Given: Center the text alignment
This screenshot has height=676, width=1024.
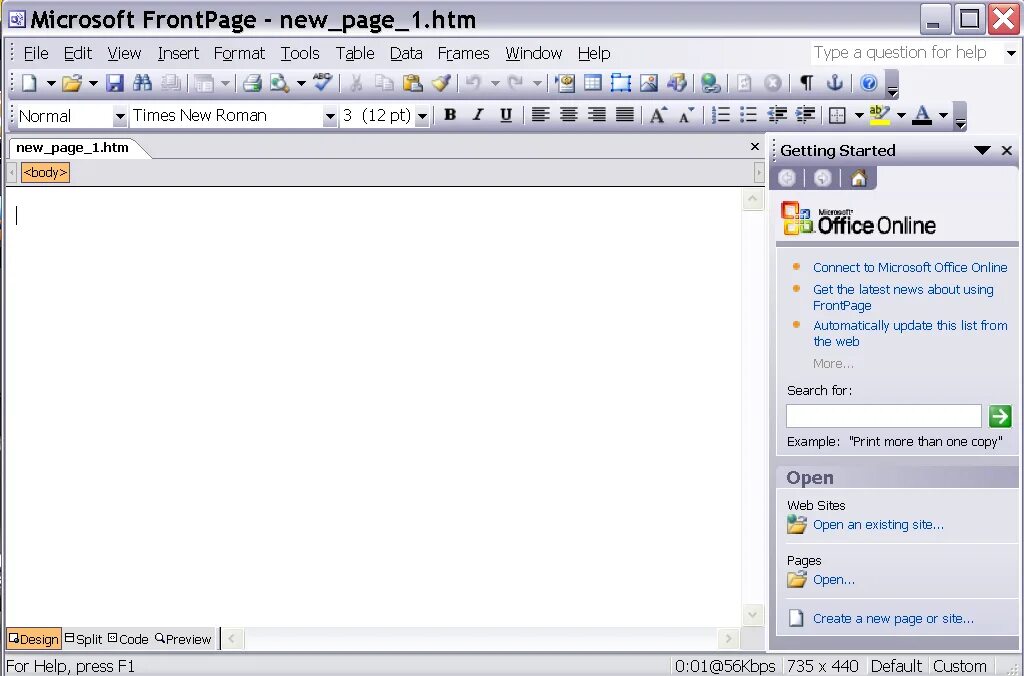Looking at the screenshot, I should point(568,116).
